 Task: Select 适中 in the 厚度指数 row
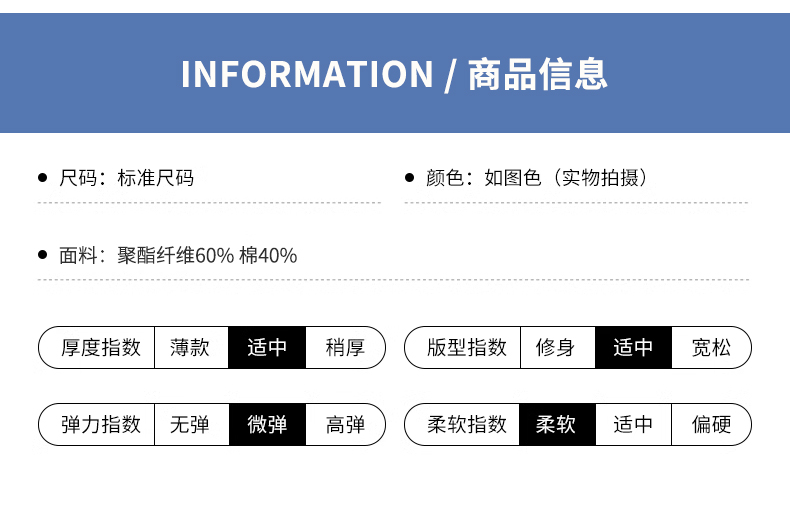pos(267,348)
